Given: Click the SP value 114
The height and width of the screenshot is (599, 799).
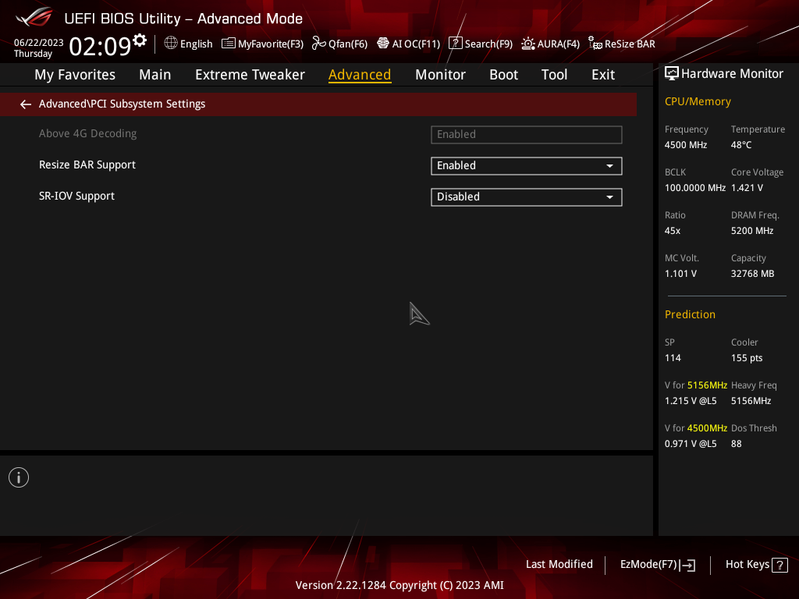Looking at the screenshot, I should (x=673, y=358).
